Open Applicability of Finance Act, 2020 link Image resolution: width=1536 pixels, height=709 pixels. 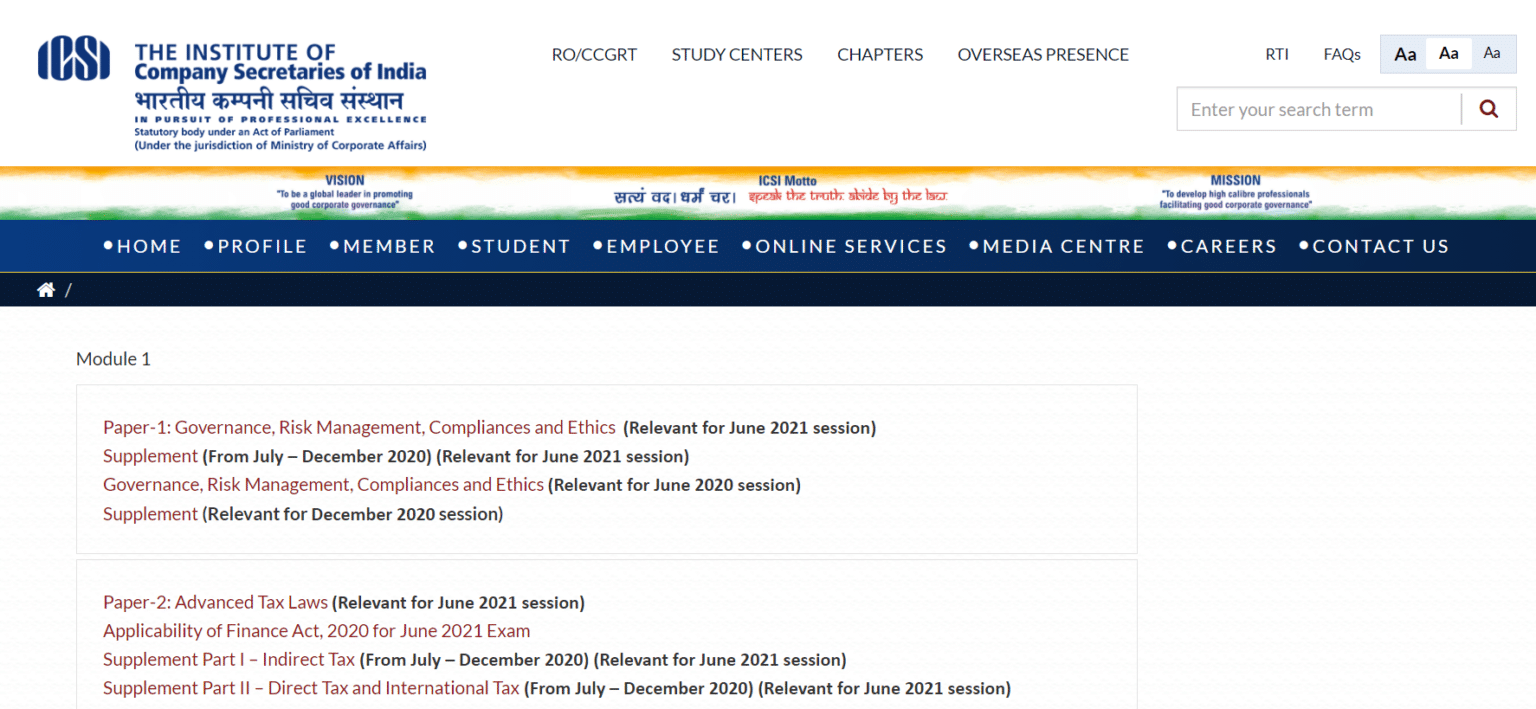(x=316, y=631)
